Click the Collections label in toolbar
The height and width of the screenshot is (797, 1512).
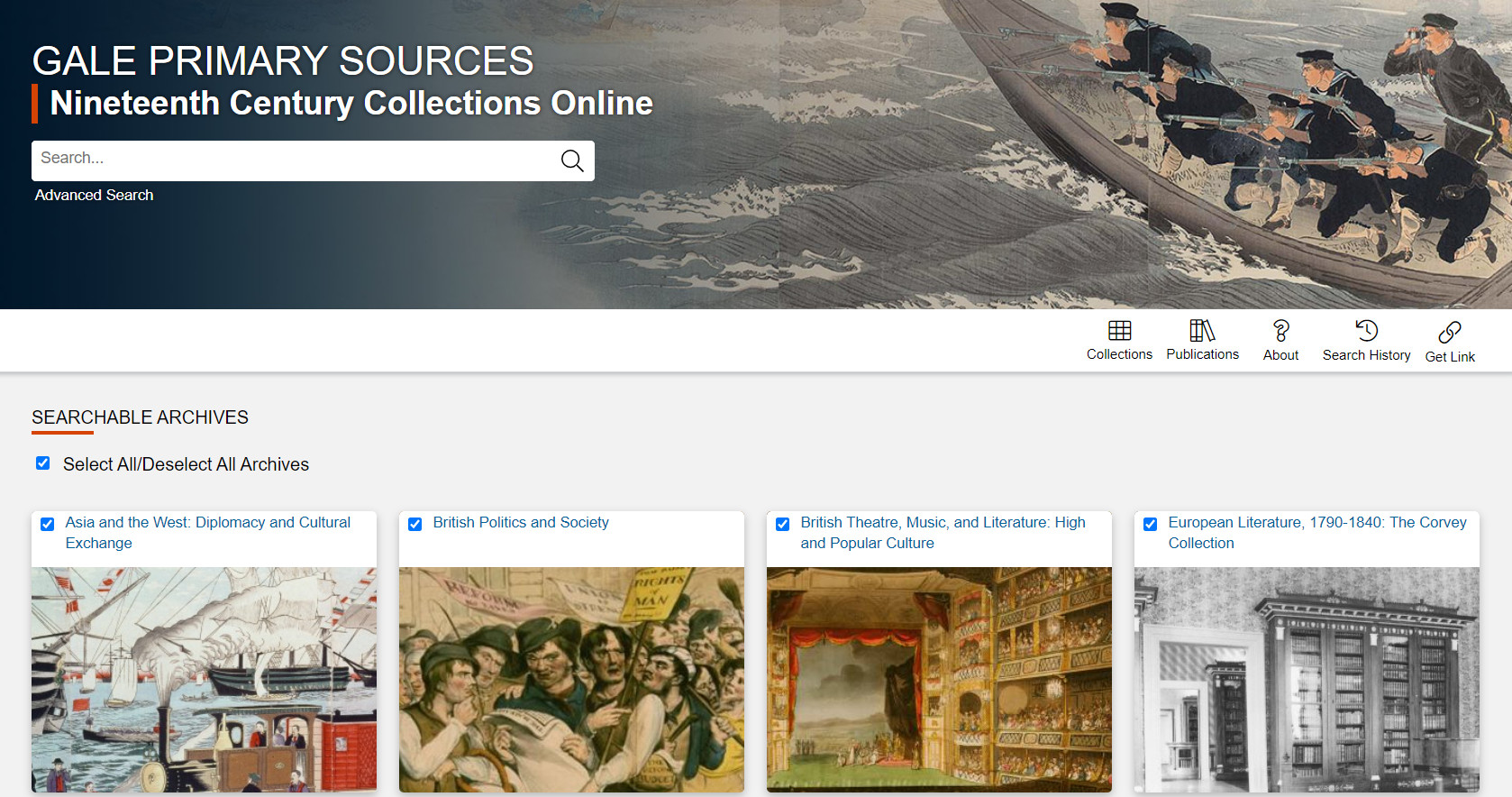point(1119,354)
